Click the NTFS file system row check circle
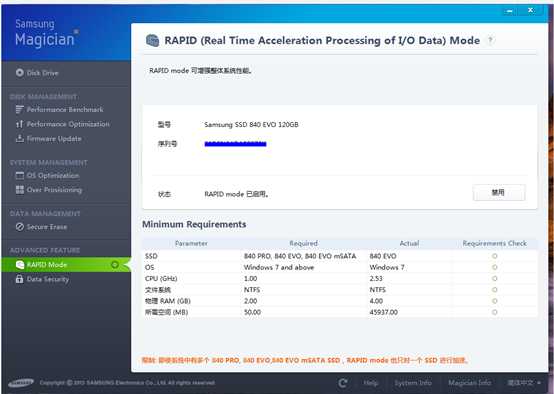 (495, 290)
